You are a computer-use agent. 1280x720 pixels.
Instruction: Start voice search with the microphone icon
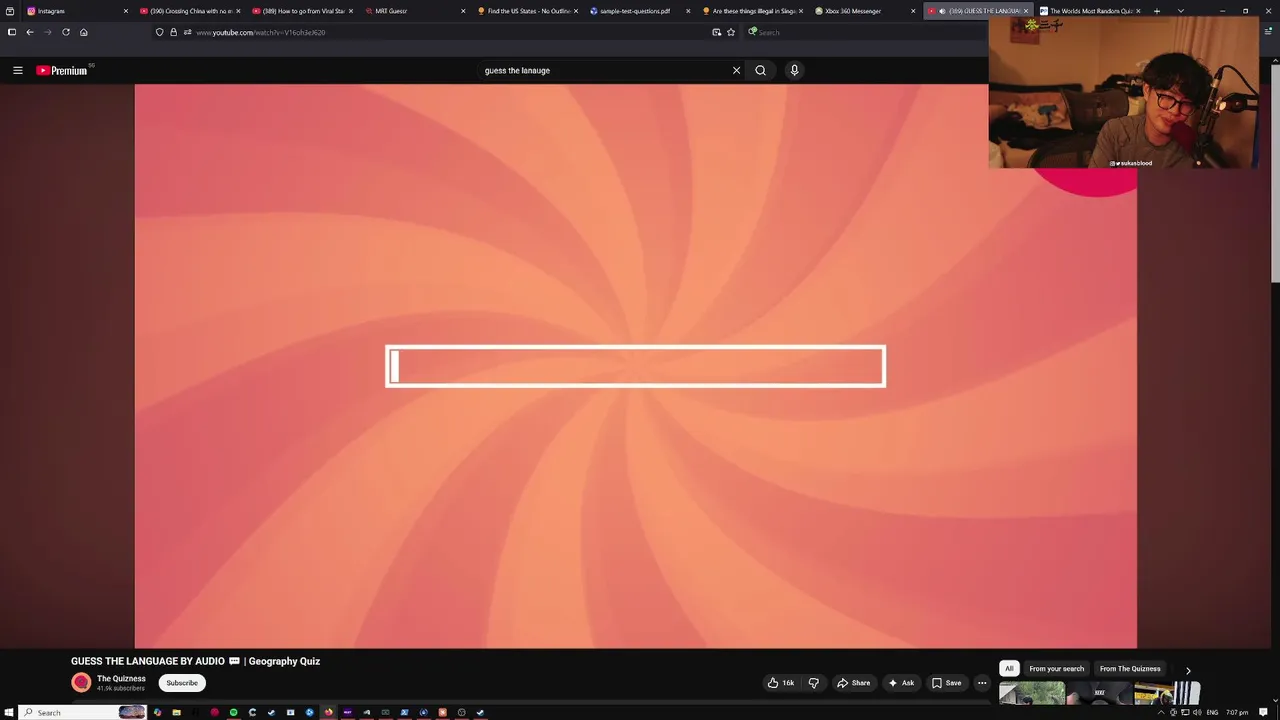[x=794, y=70]
